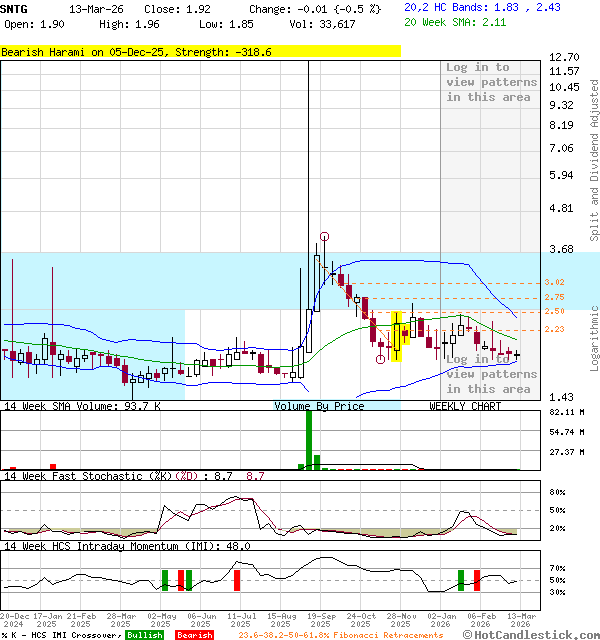
Task: Select the 2.23 Fibonacci retracement level label
Action: (555, 329)
